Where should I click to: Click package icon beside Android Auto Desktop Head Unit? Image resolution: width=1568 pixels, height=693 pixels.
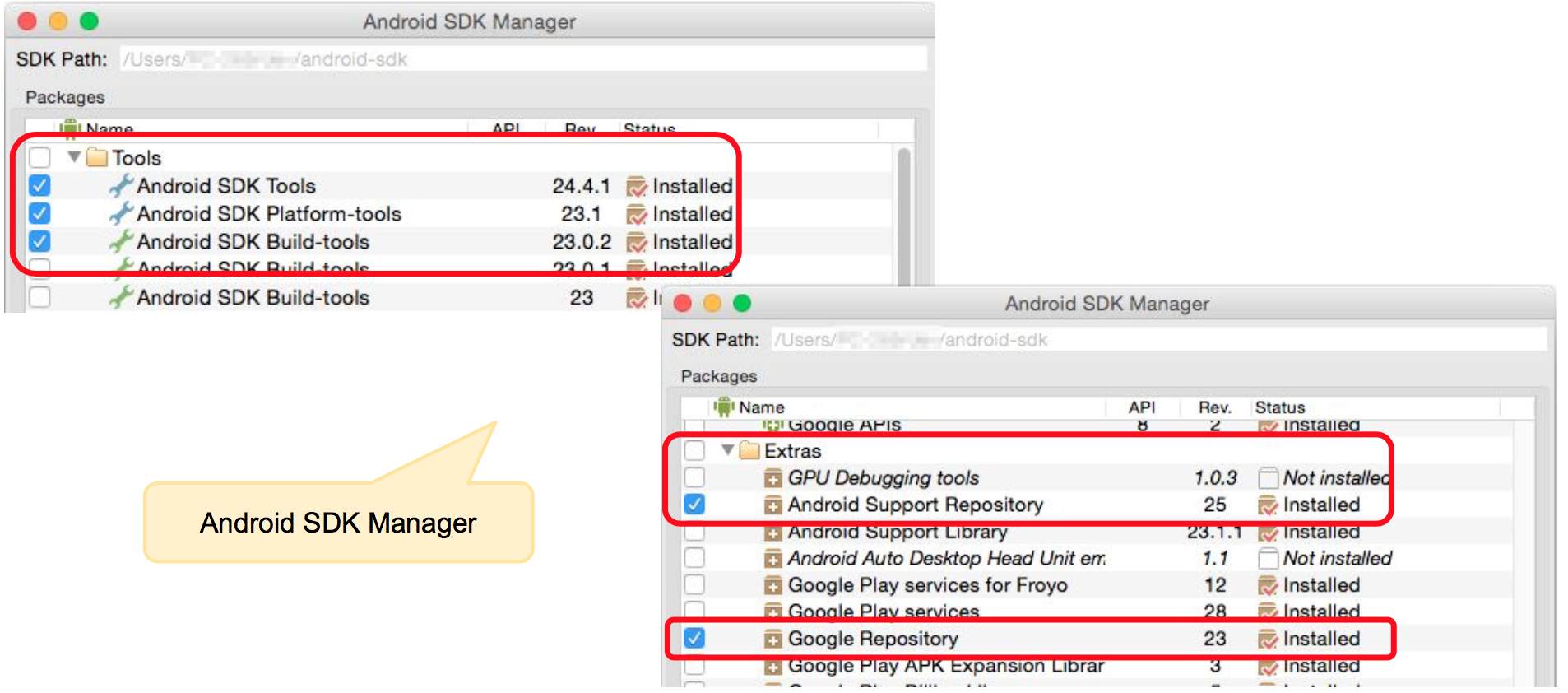tap(772, 559)
